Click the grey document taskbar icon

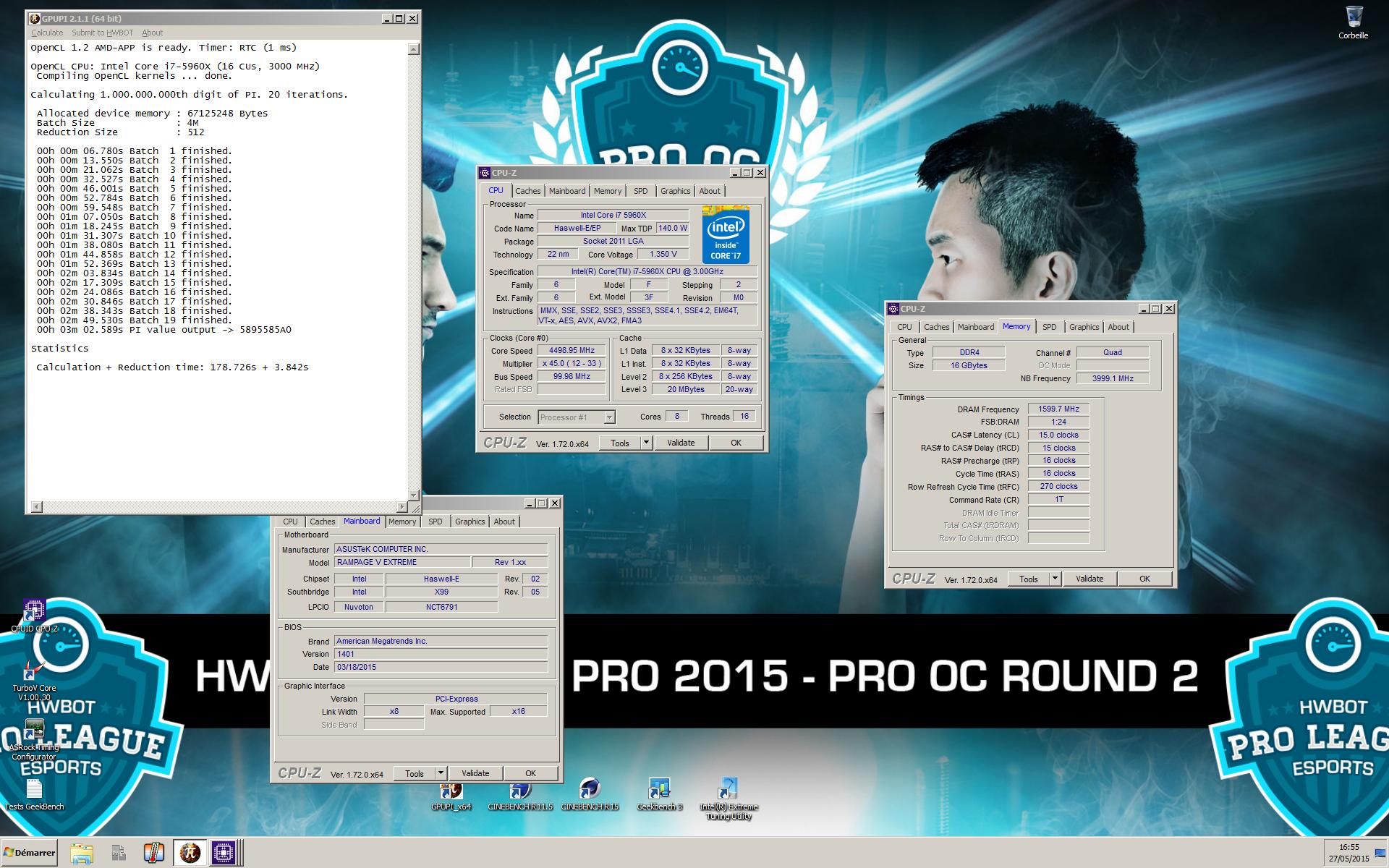[x=118, y=853]
